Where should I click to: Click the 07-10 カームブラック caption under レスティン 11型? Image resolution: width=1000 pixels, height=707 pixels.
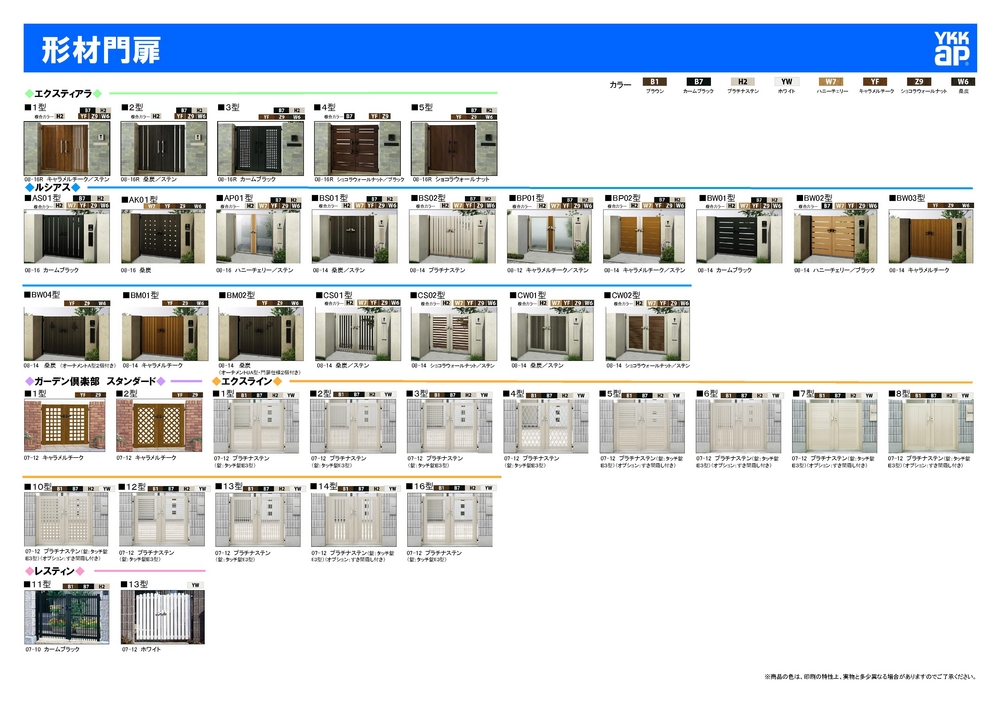(52, 650)
